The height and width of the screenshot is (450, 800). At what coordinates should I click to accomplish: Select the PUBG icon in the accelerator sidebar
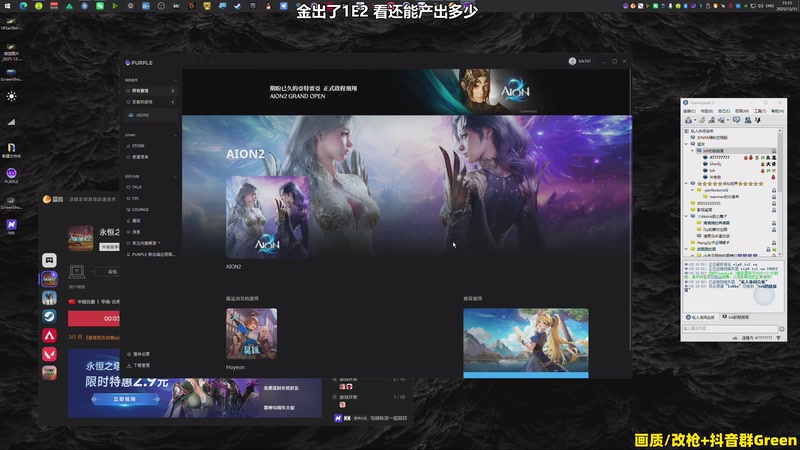coord(49,297)
